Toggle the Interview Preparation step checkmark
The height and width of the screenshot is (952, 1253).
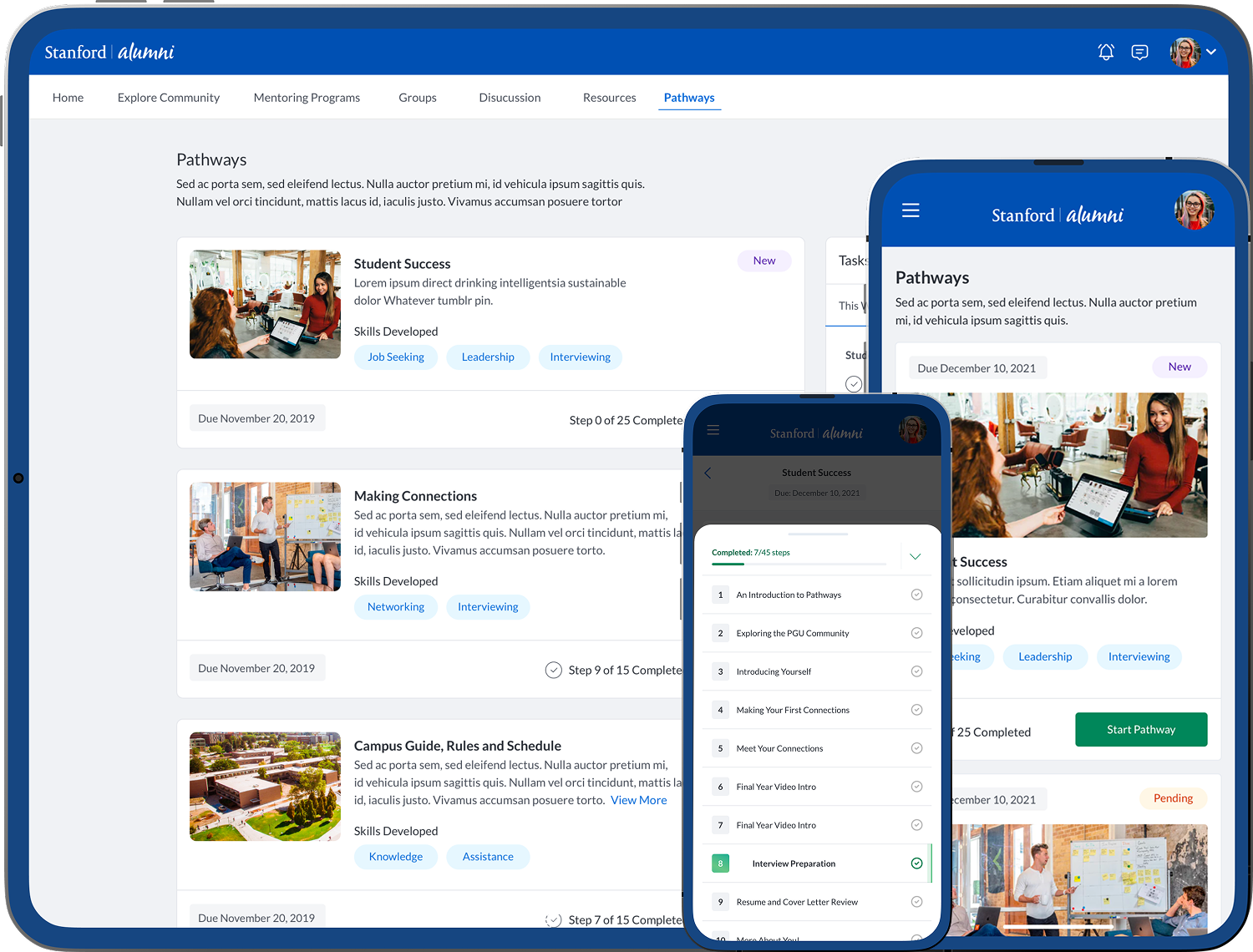pyautogui.click(x=916, y=863)
